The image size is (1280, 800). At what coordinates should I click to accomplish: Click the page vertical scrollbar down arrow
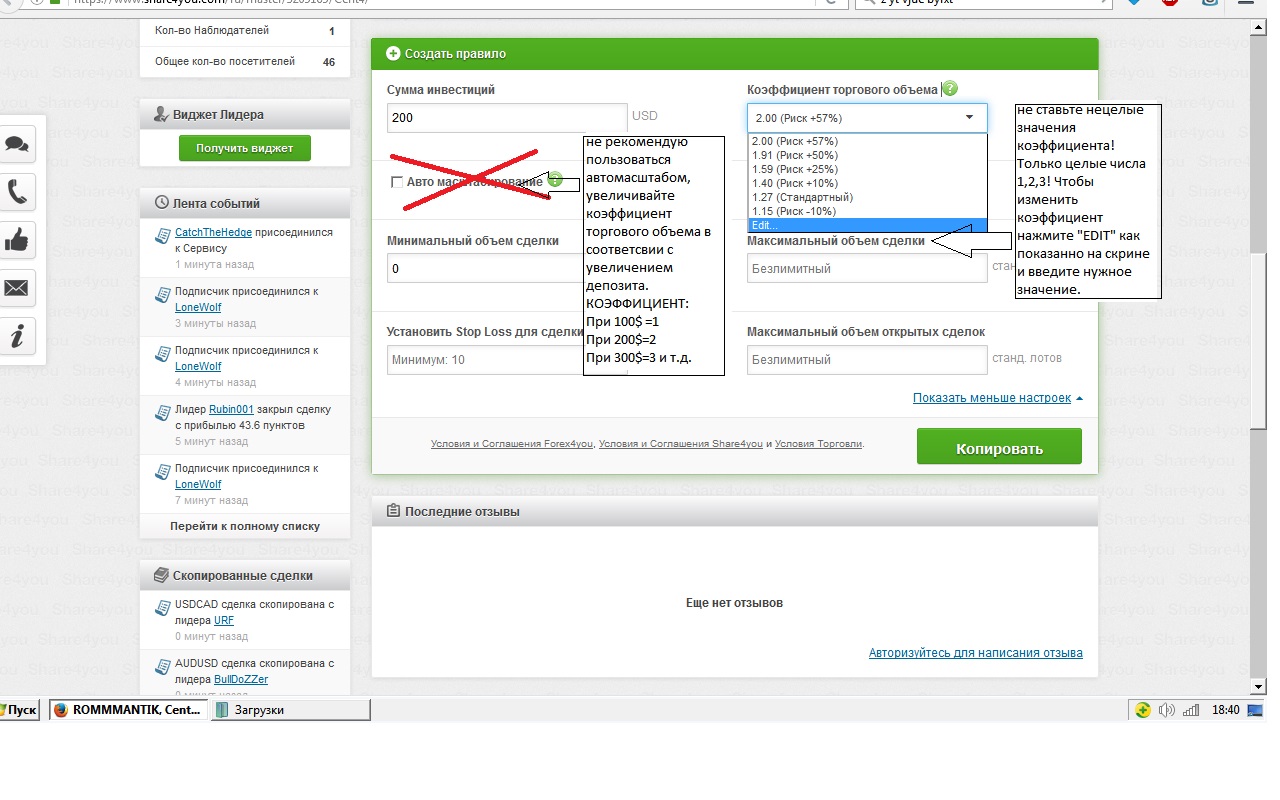pos(1258,687)
